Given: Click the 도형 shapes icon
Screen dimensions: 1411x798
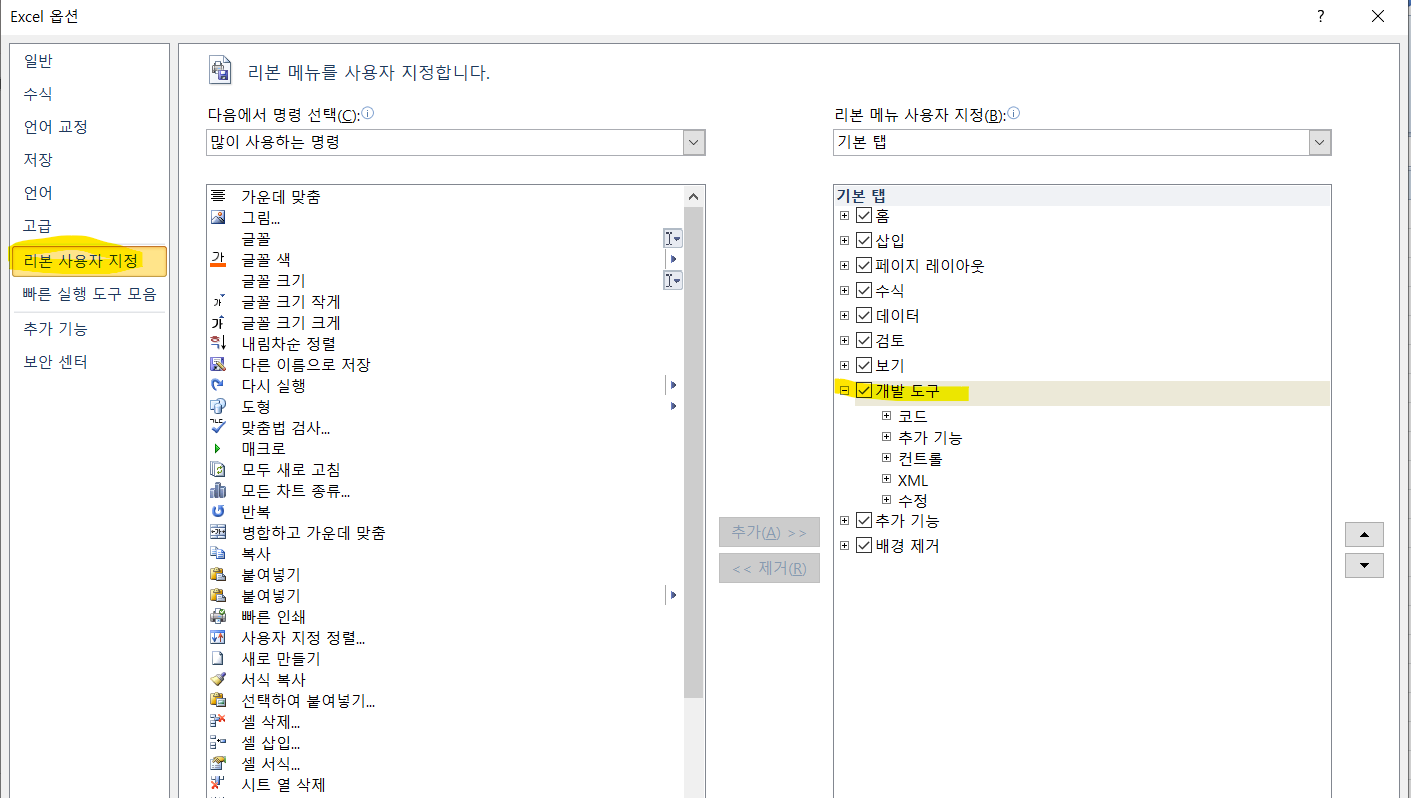Looking at the screenshot, I should point(218,406).
